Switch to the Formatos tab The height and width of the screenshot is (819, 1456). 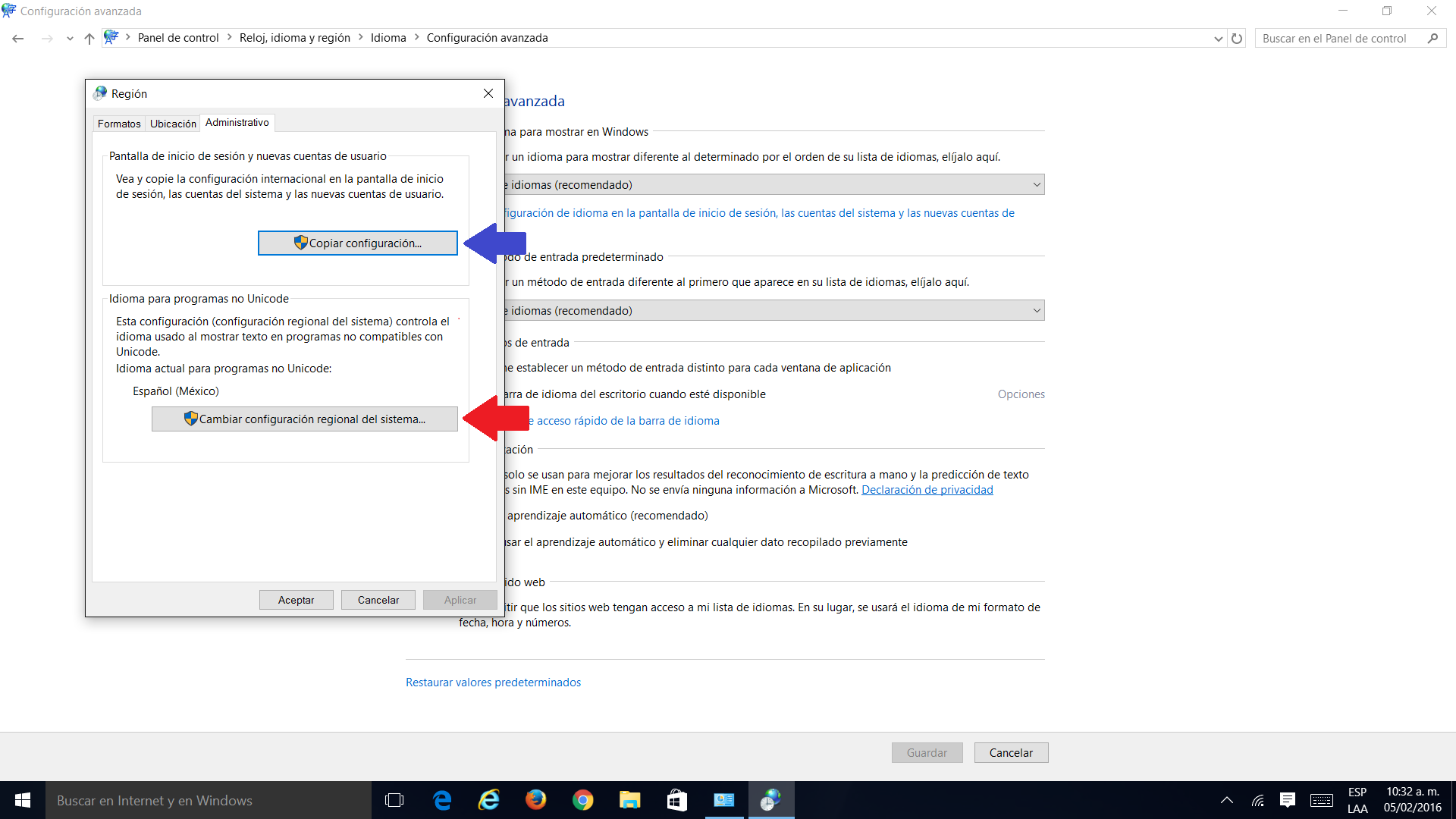coord(119,124)
